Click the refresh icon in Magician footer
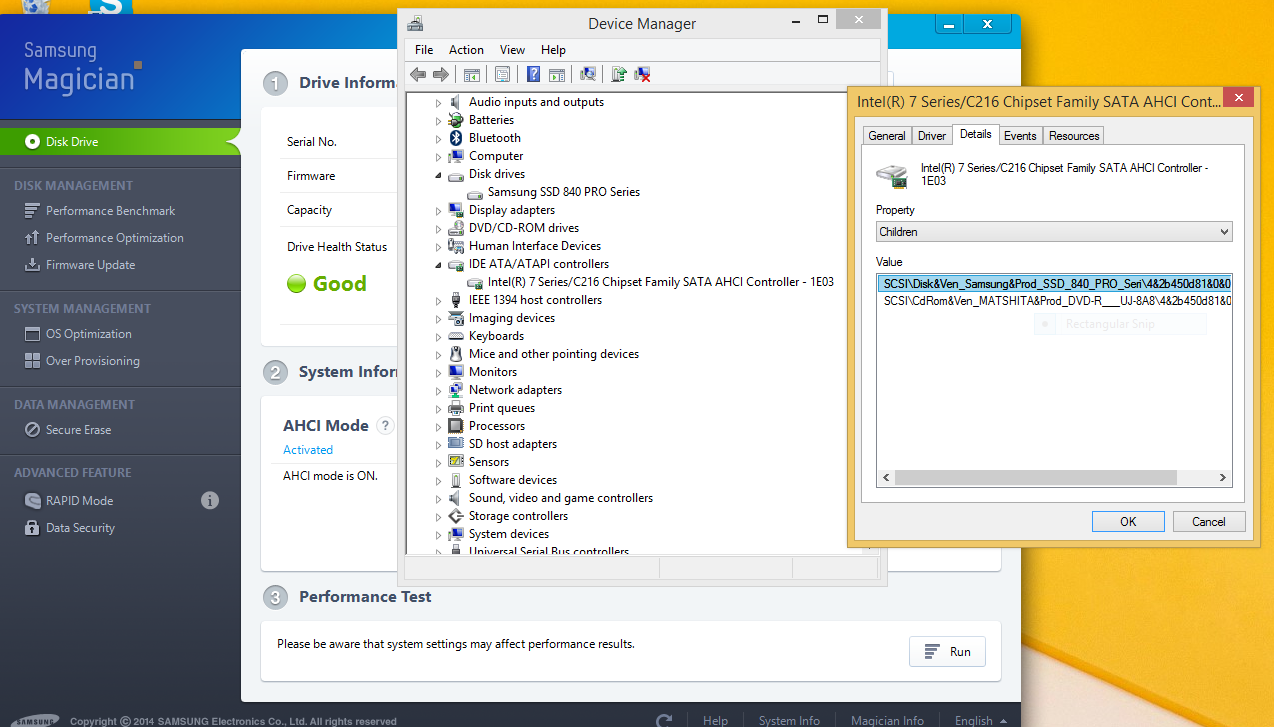The image size is (1274, 727). [664, 720]
